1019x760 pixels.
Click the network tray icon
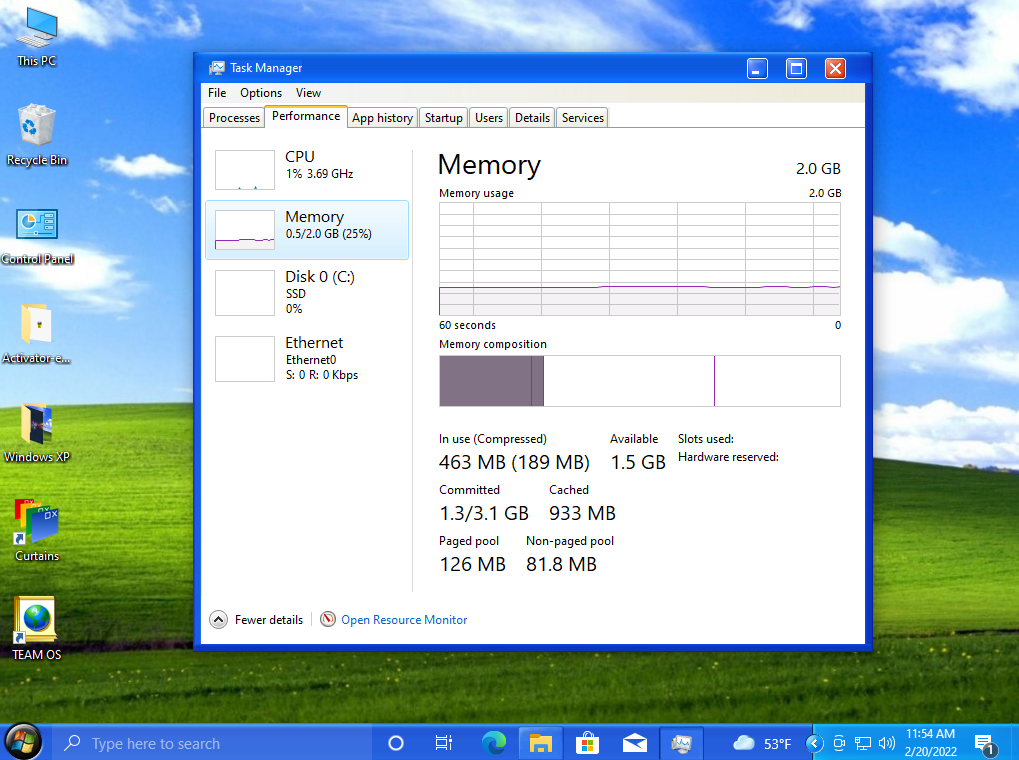(x=862, y=743)
